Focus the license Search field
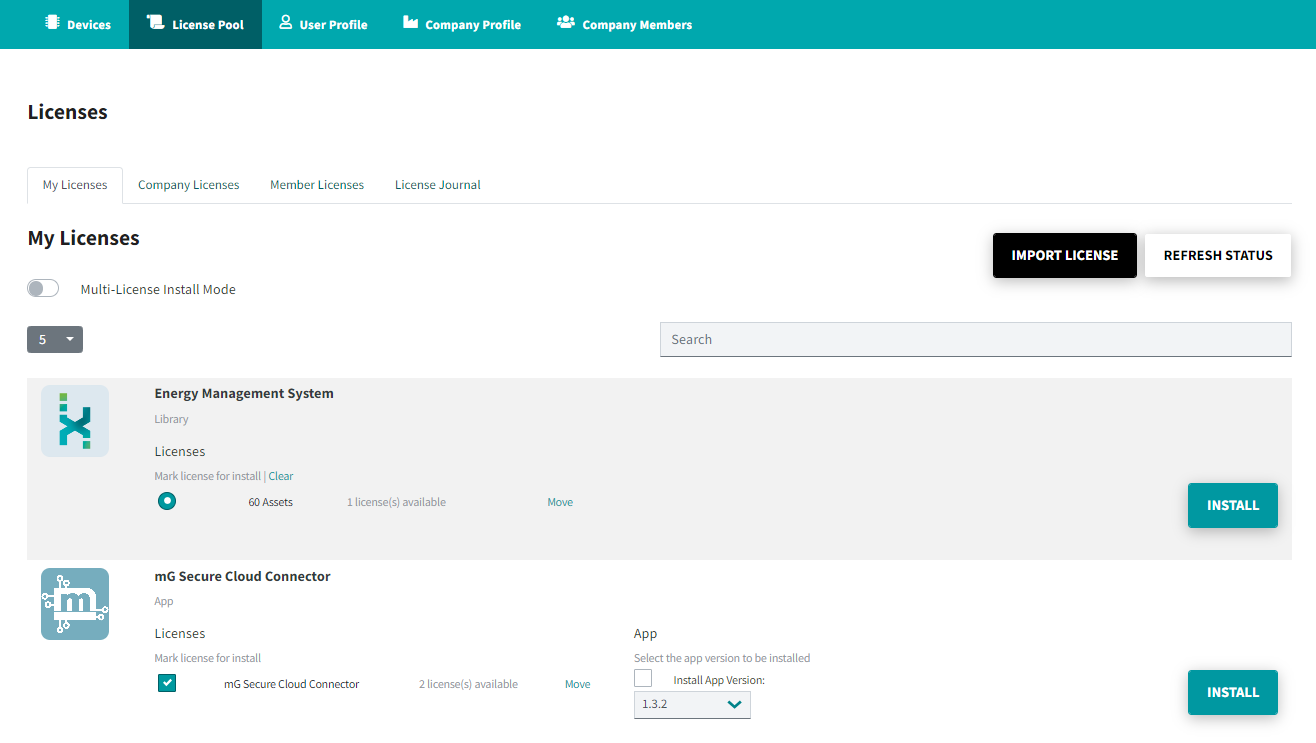1316x743 pixels. pyautogui.click(x=976, y=339)
